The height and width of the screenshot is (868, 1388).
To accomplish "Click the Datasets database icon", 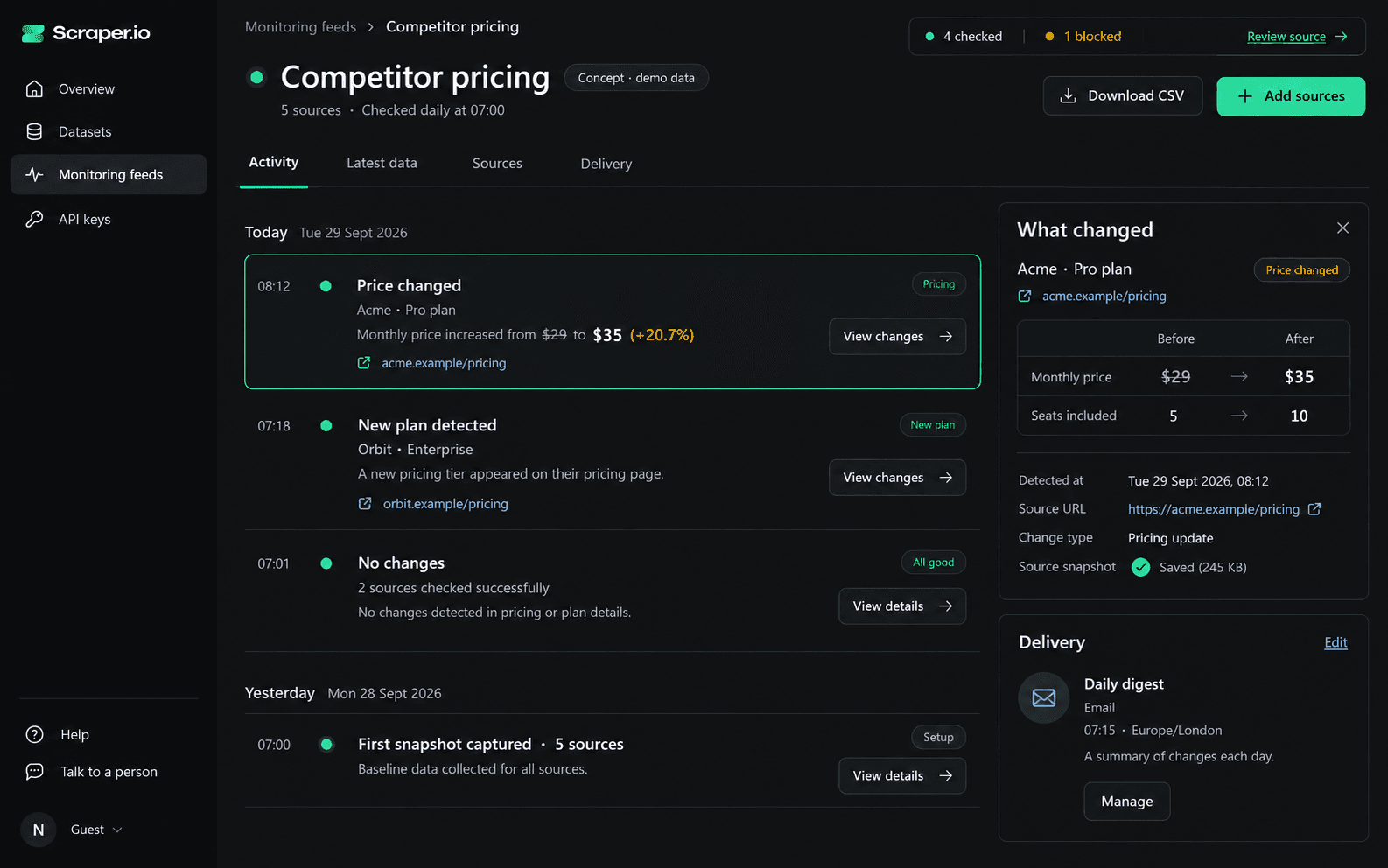I will coord(34,131).
